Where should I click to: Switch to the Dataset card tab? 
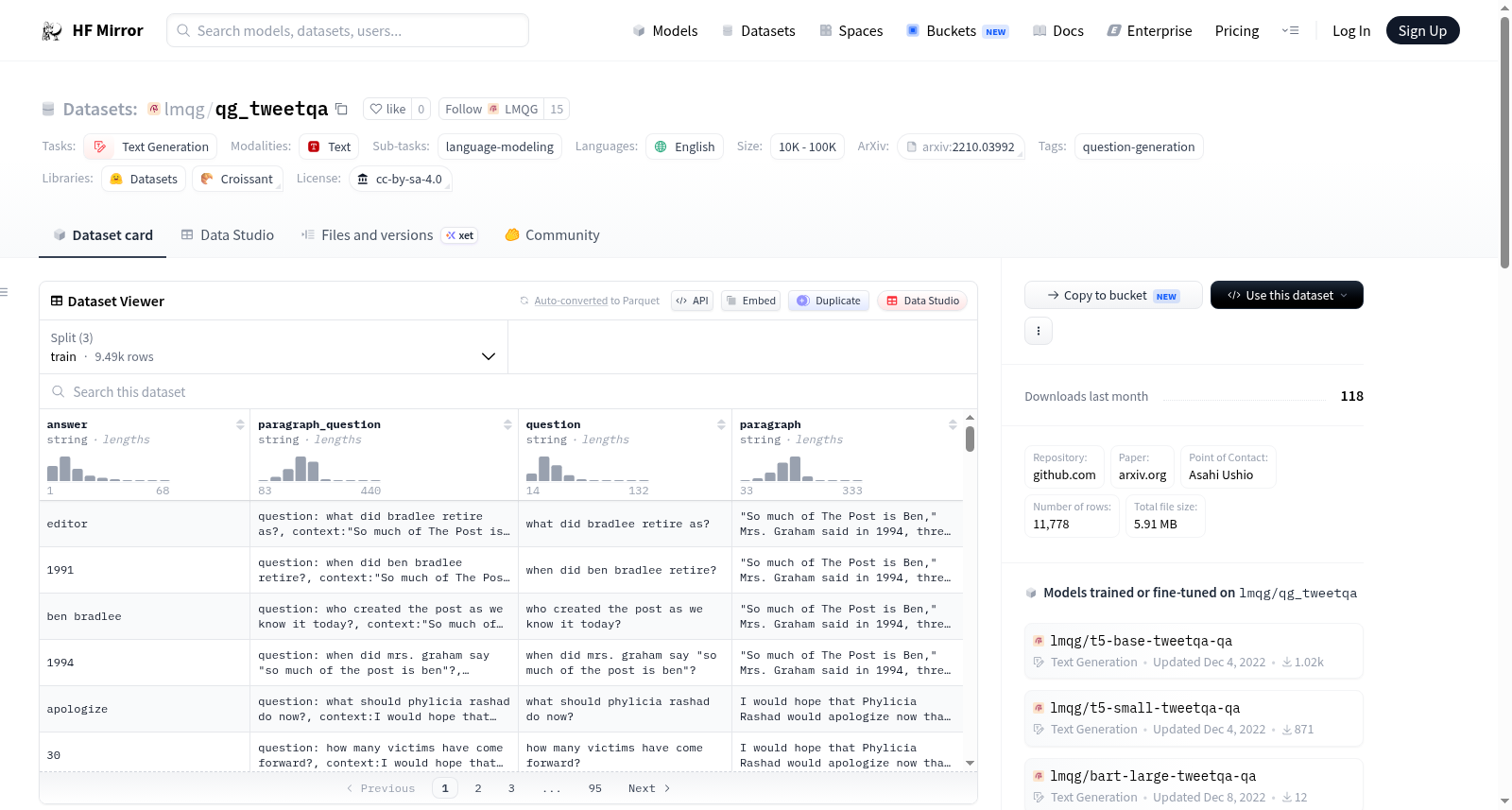102,235
